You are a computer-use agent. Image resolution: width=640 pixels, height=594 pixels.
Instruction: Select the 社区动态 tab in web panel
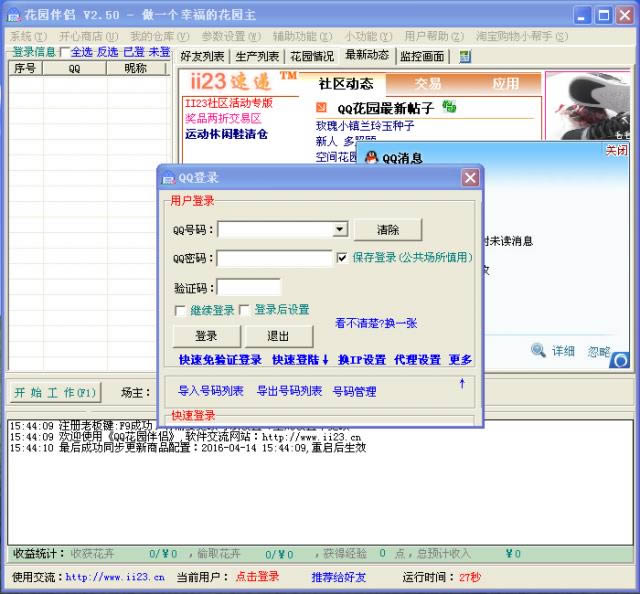(345, 84)
